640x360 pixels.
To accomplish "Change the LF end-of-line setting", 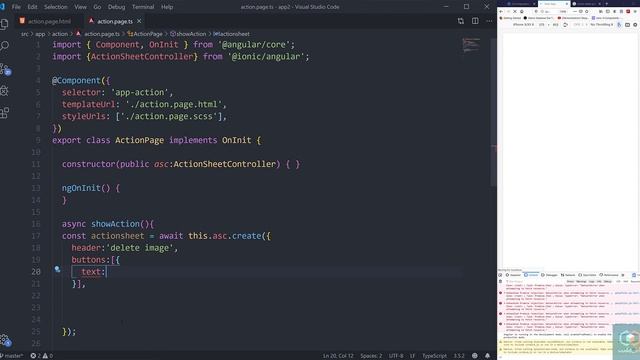I will [412, 356].
